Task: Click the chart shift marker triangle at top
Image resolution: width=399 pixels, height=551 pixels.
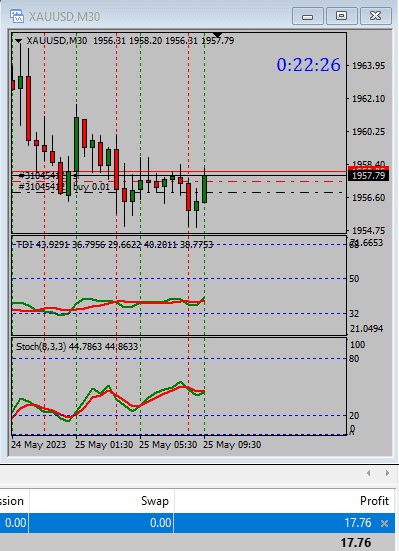Action: (218, 35)
